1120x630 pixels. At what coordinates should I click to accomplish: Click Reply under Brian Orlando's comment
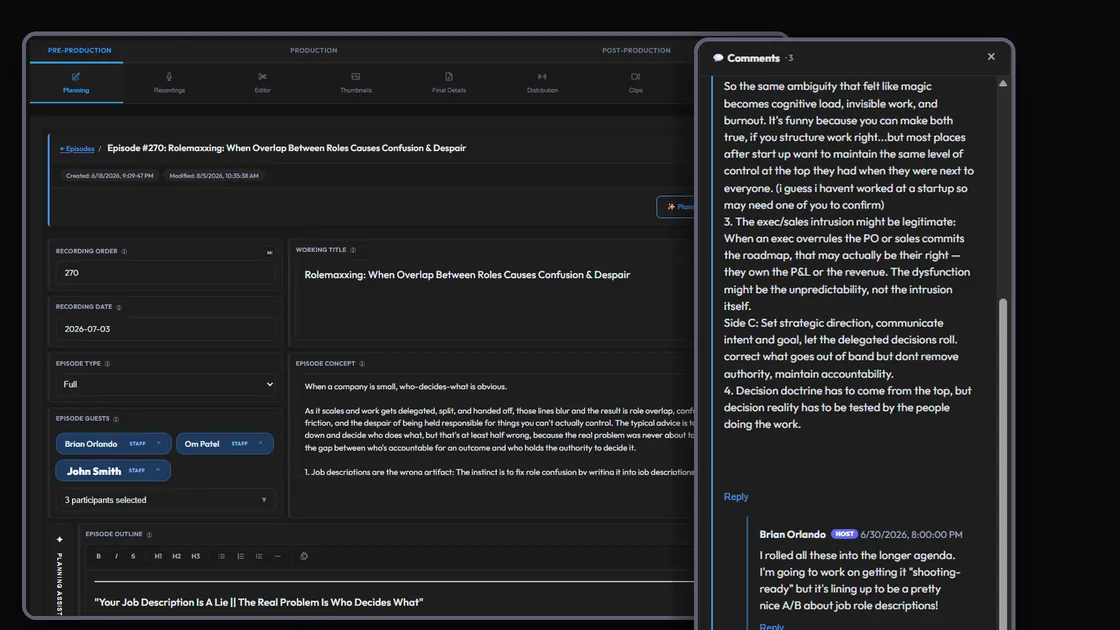(x=771, y=626)
